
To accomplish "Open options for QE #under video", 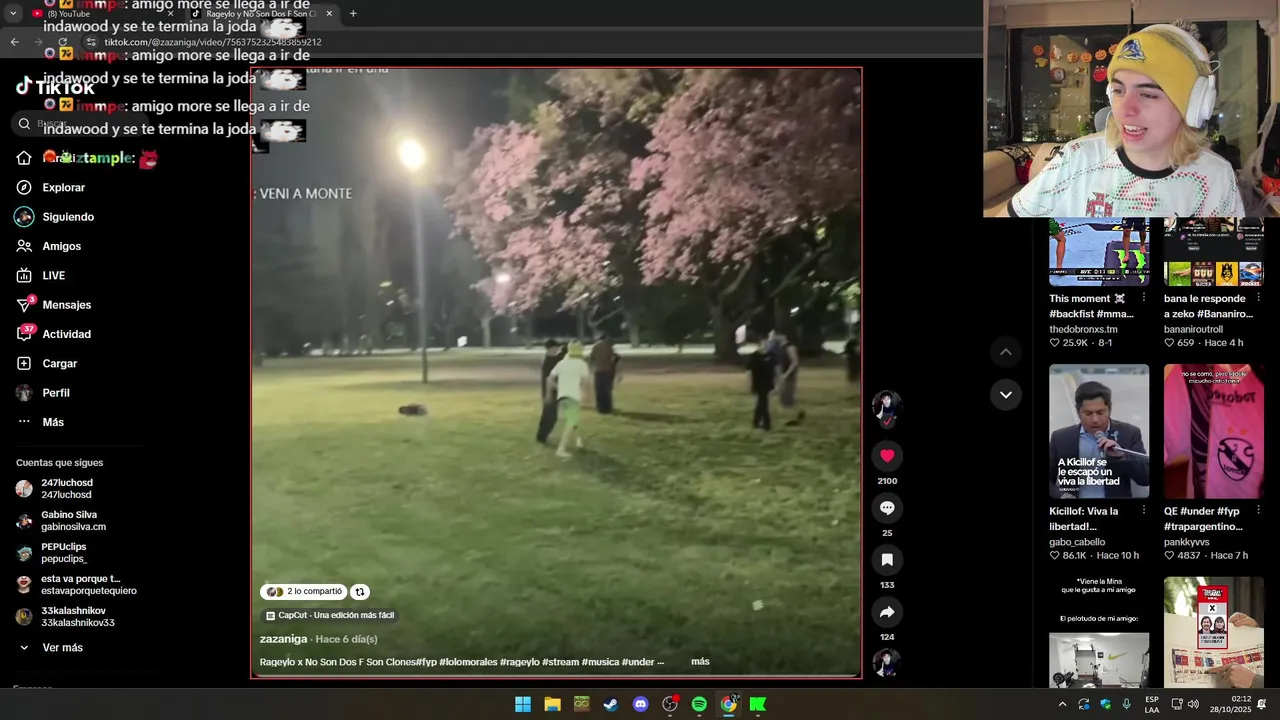I will click(1259, 511).
